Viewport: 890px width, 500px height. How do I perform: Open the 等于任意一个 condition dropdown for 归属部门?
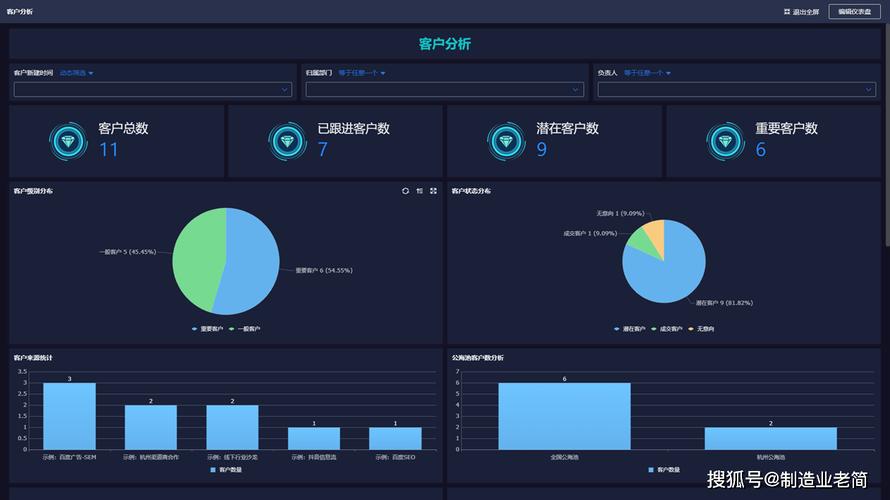(x=362, y=73)
